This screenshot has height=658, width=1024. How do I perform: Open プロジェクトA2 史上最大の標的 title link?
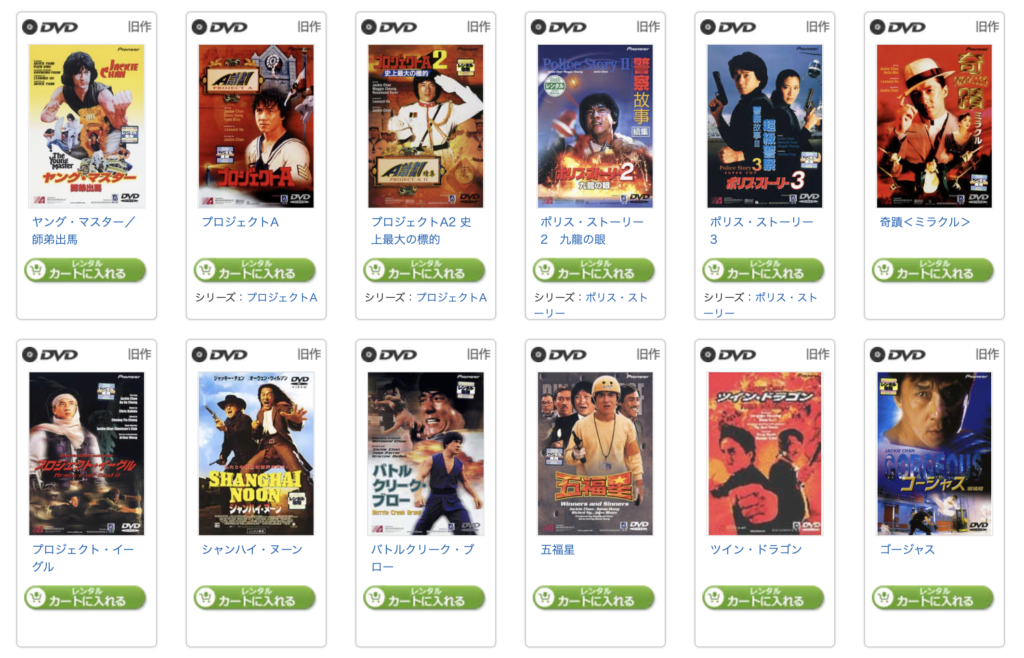[421, 230]
